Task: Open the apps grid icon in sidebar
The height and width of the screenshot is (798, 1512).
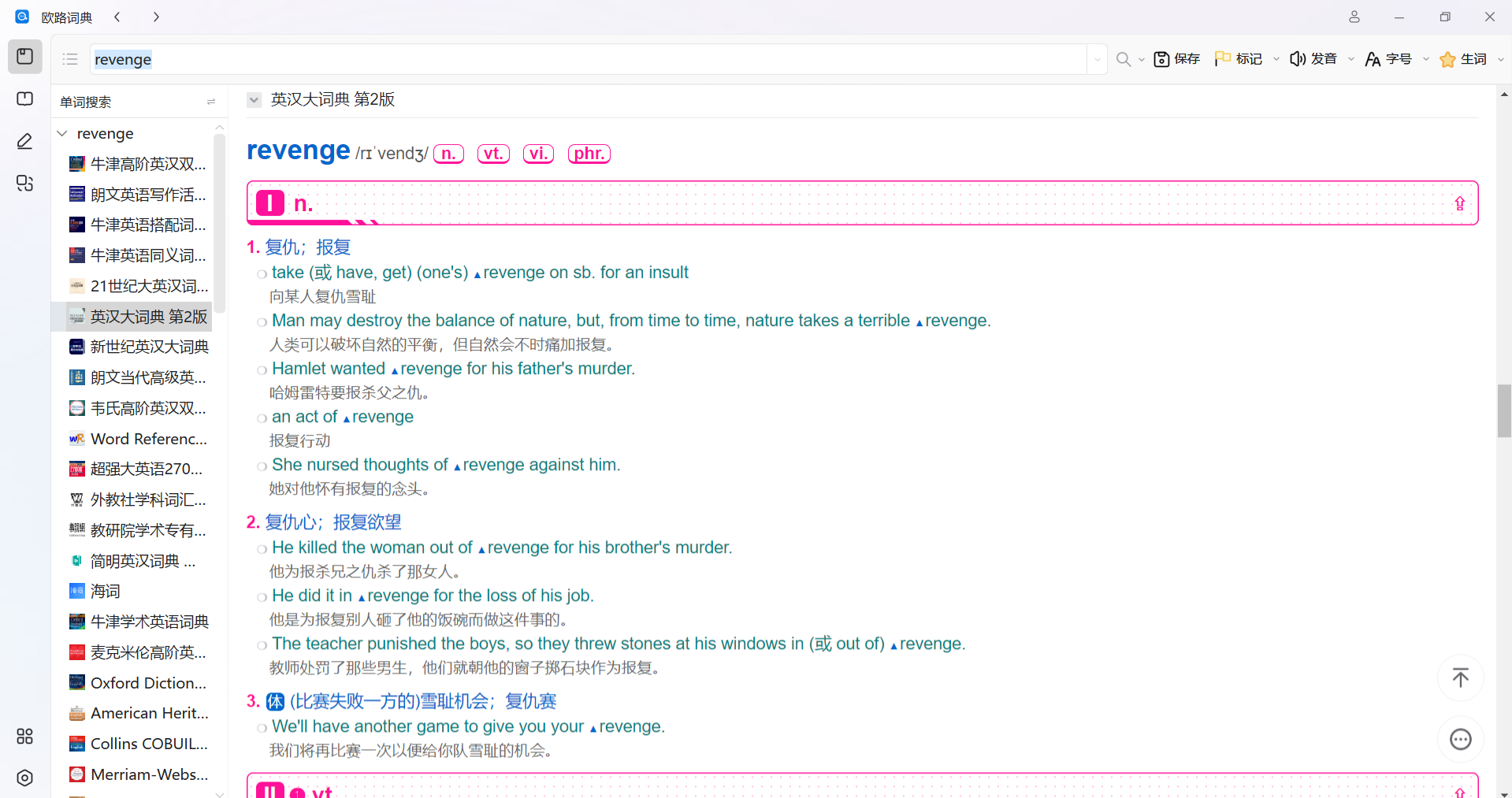Action: point(25,736)
